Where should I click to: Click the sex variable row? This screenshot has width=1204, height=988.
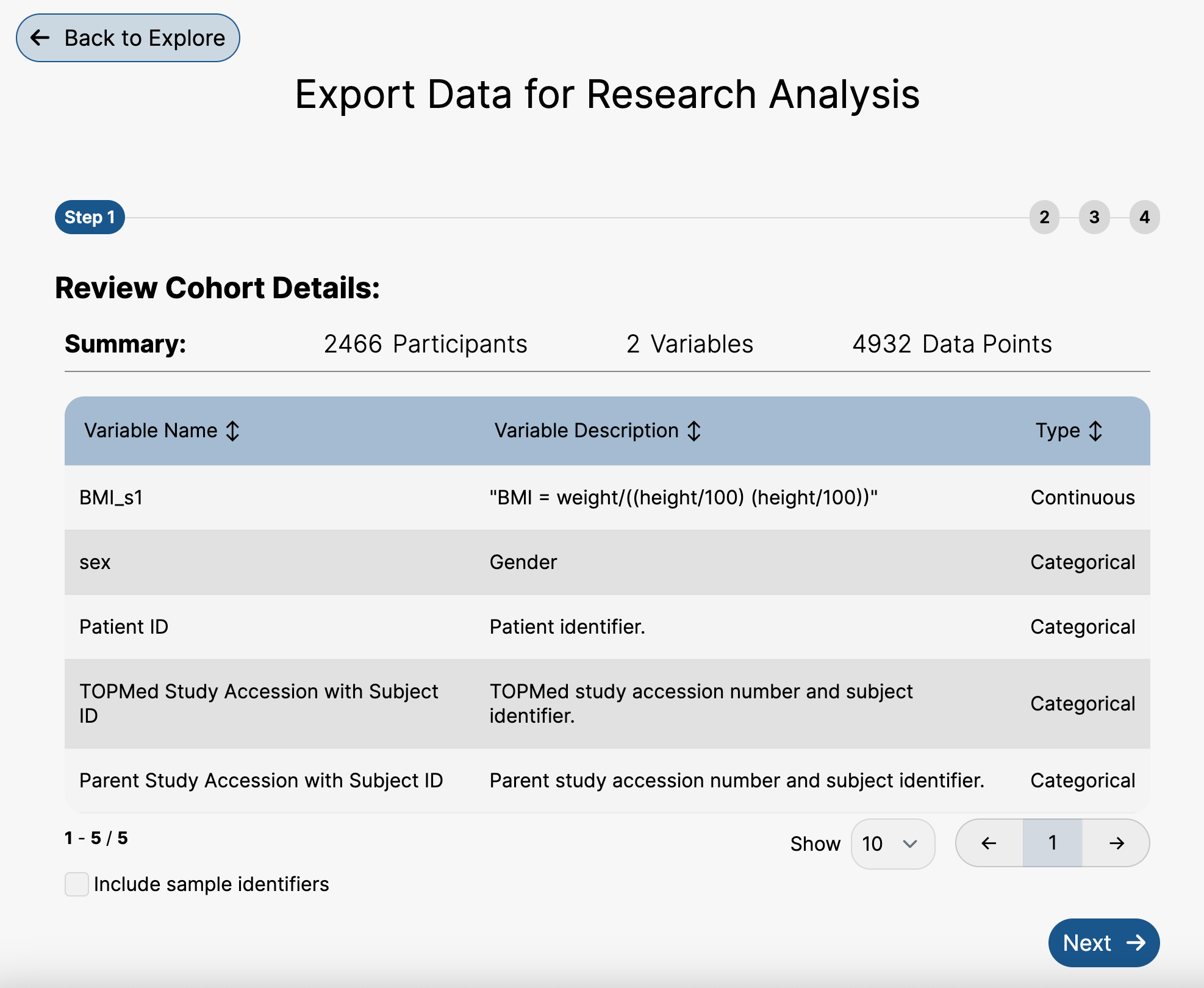(x=607, y=562)
